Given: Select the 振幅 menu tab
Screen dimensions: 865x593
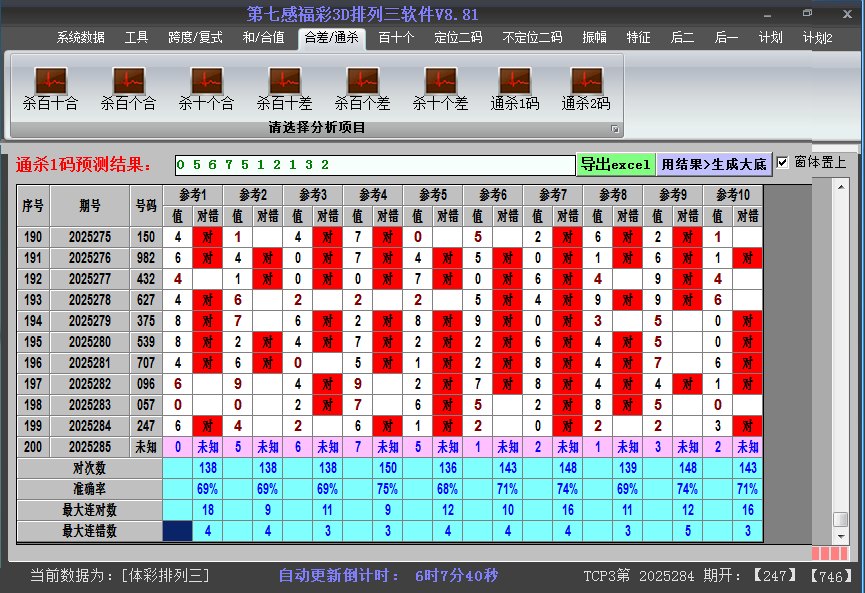Looking at the screenshot, I should pyautogui.click(x=594, y=38).
